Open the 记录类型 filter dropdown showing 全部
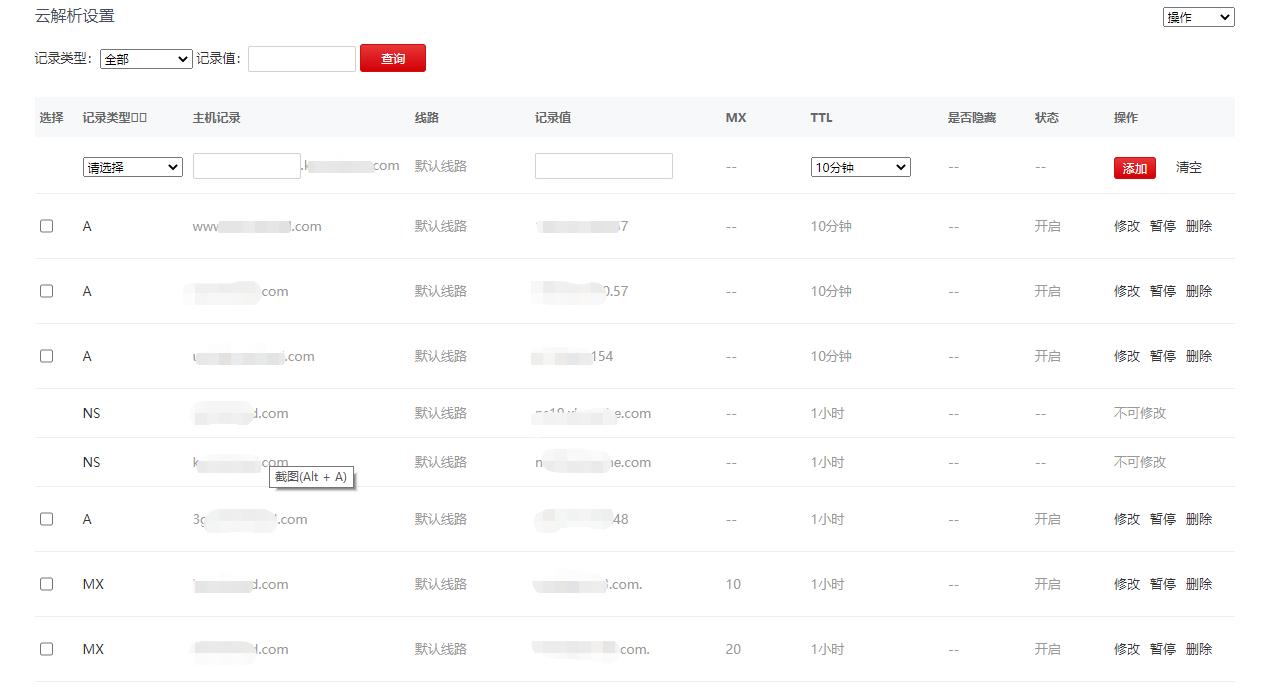This screenshot has width=1267, height=685. pyautogui.click(x=145, y=59)
